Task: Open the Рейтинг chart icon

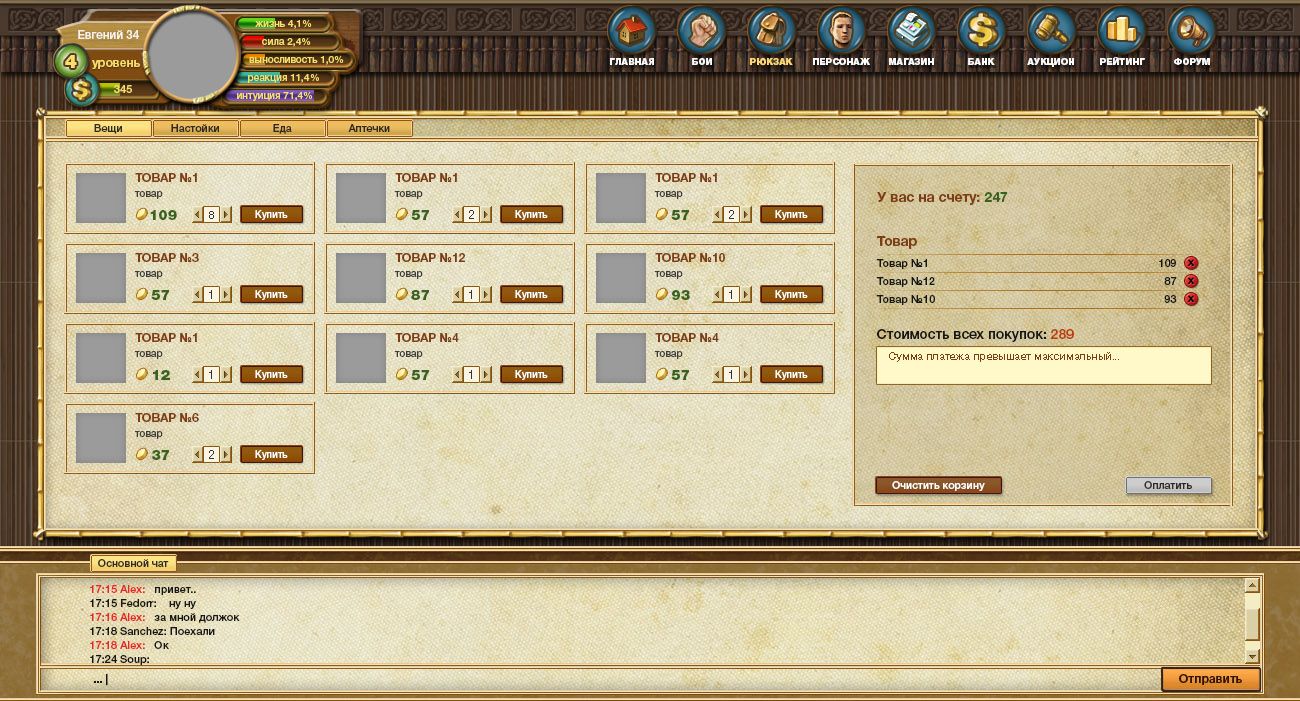Action: coord(1121,32)
